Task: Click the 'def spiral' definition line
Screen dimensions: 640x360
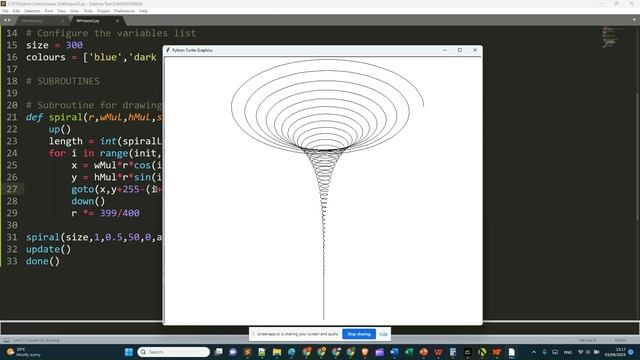Action: point(94,117)
